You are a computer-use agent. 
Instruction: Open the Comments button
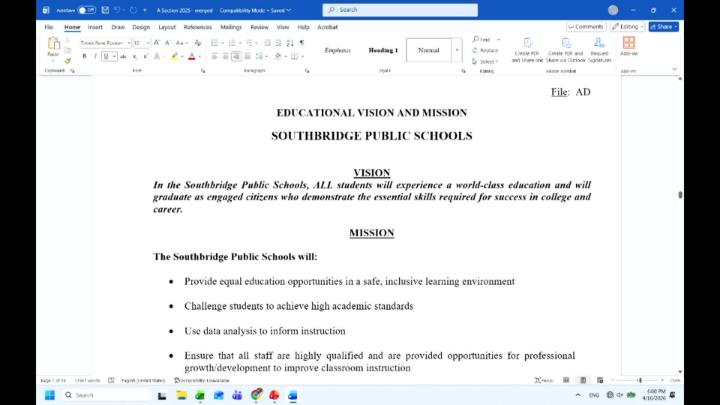[586, 27]
